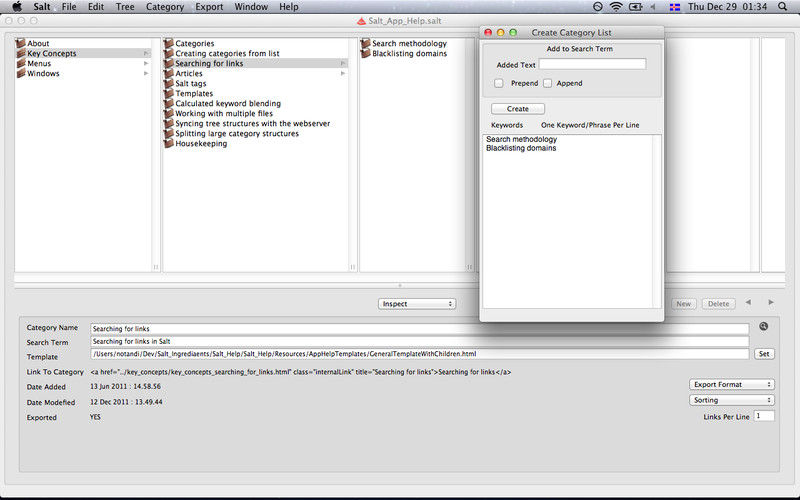Open the Apple menu
800x500 pixels.
17,7
